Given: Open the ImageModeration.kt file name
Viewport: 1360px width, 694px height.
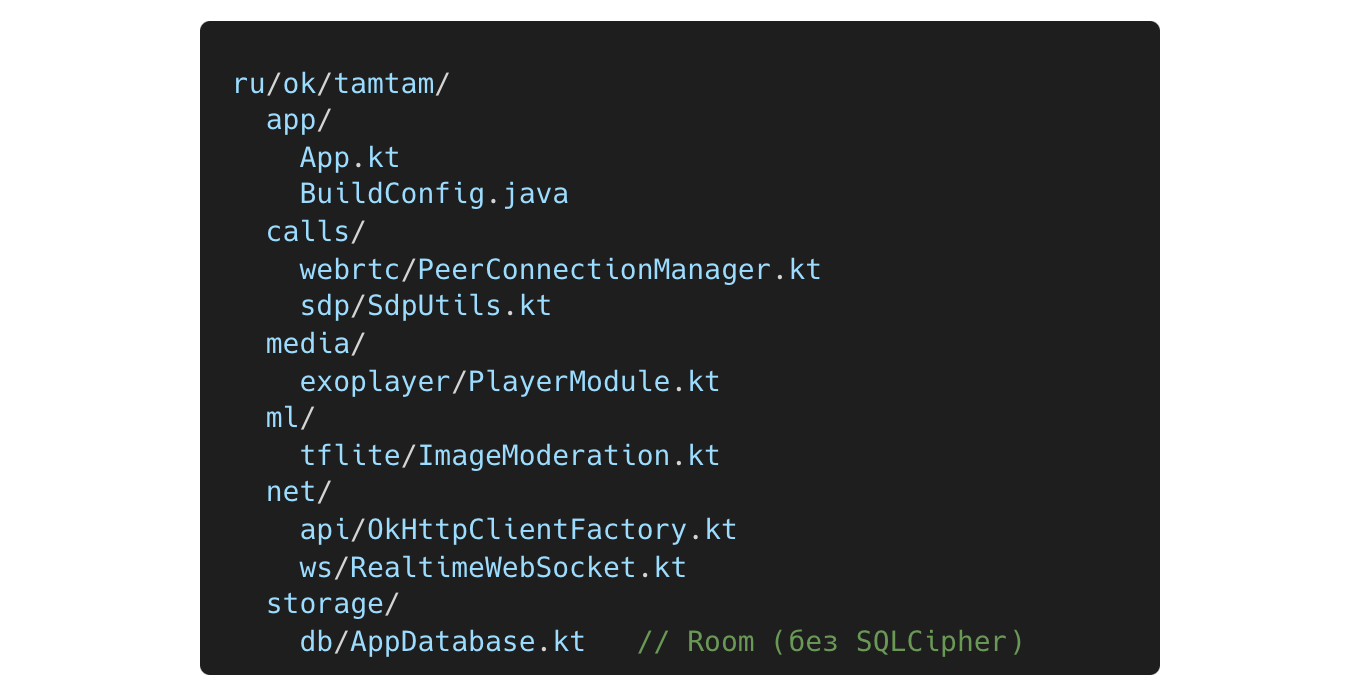Looking at the screenshot, I should pyautogui.click(x=568, y=455).
